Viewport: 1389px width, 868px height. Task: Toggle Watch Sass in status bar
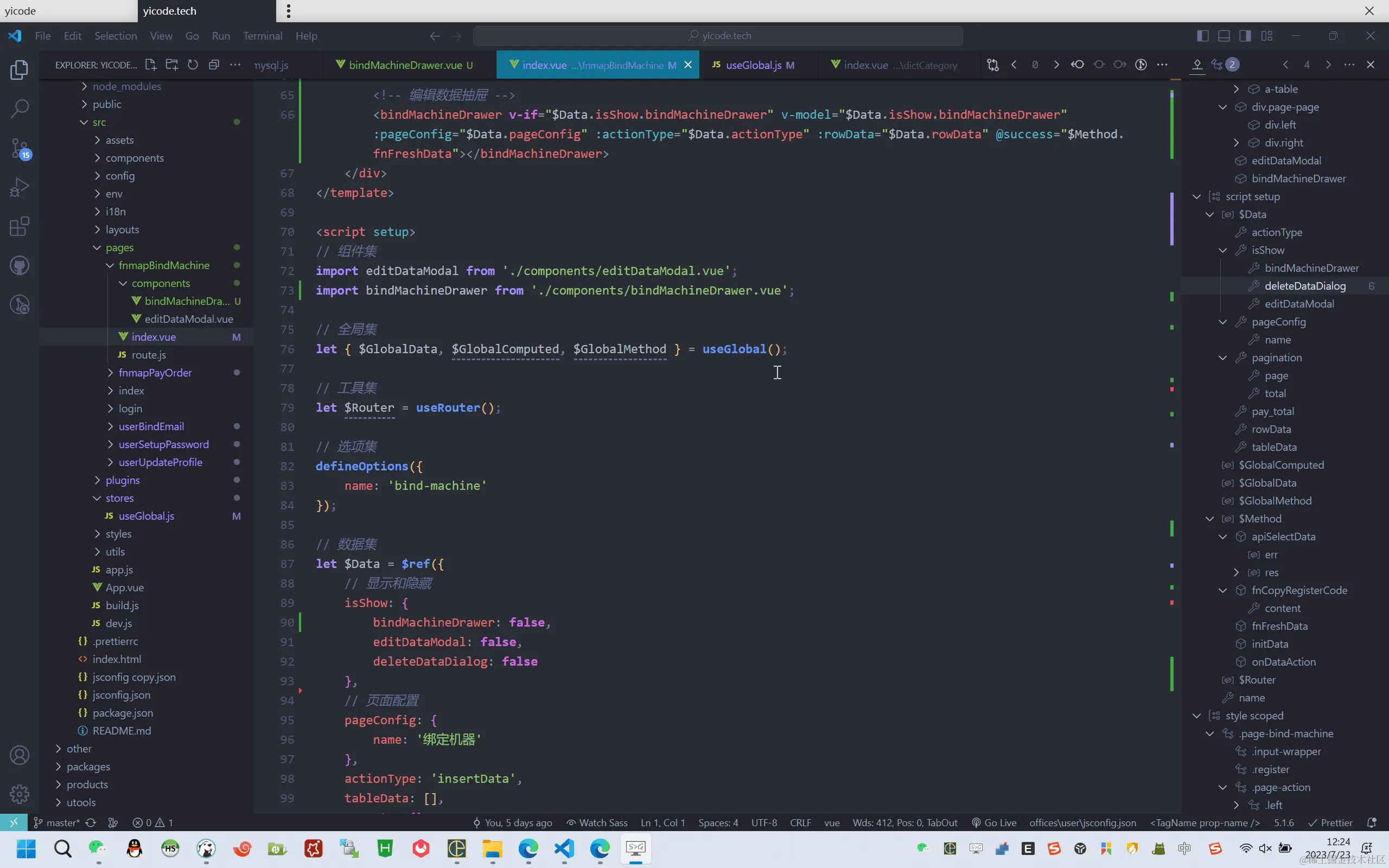coord(597,822)
